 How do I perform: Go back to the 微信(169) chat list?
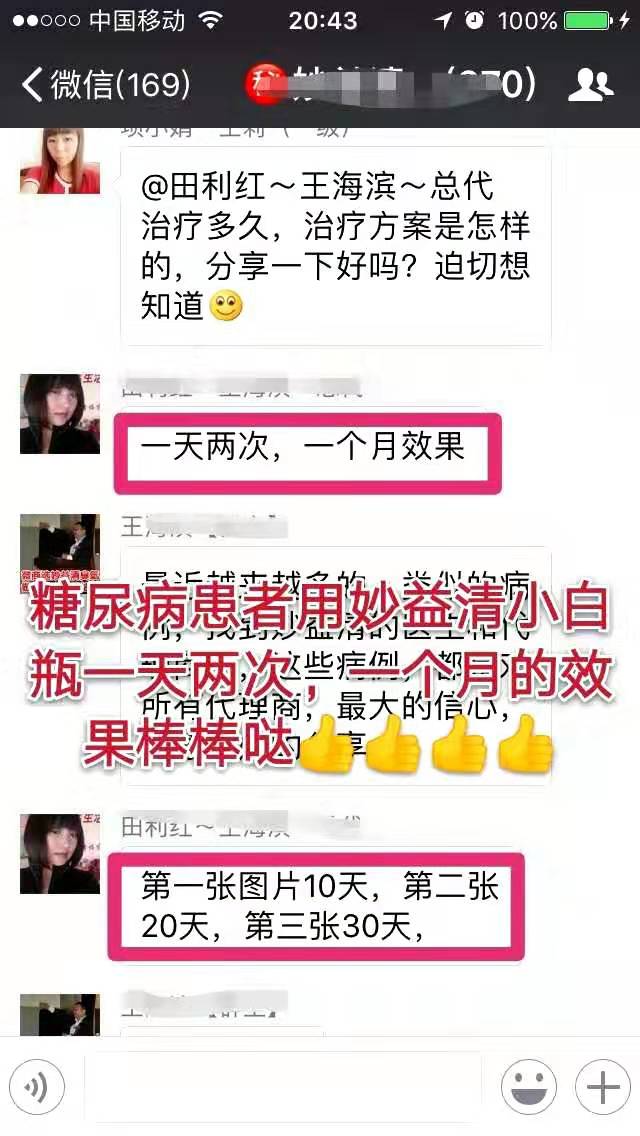tap(106, 85)
